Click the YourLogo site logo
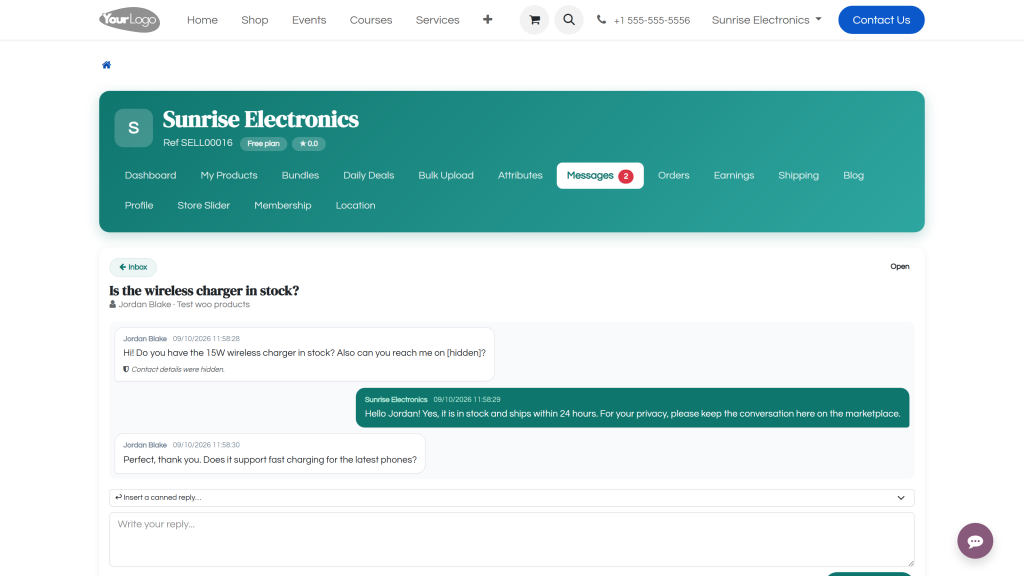The height and width of the screenshot is (576, 1024). point(129,20)
